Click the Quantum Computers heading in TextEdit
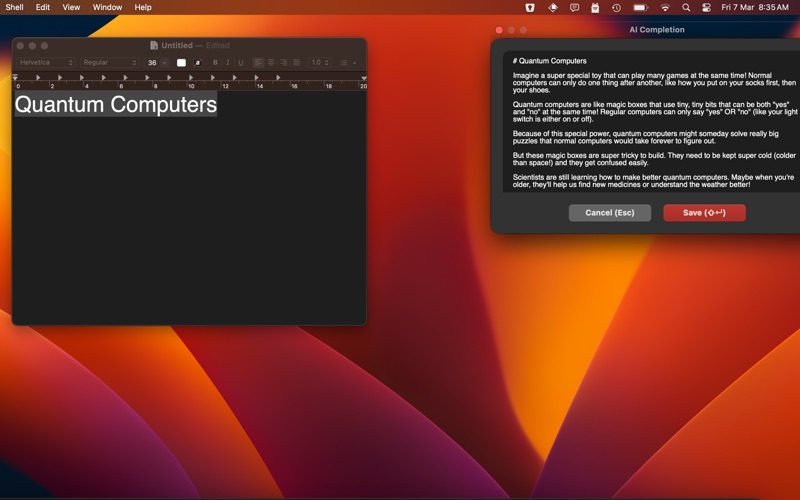This screenshot has width=800, height=500. pyautogui.click(x=116, y=105)
